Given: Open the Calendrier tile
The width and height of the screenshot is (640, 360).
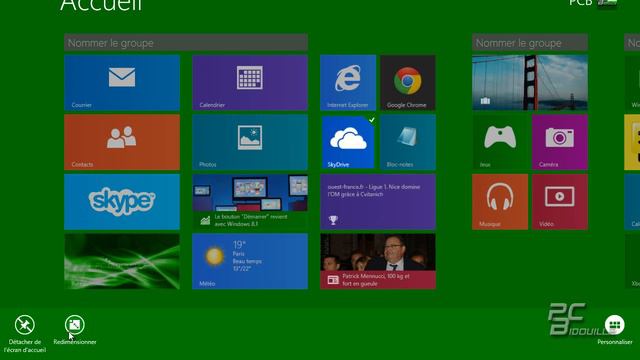Looking at the screenshot, I should pos(250,83).
